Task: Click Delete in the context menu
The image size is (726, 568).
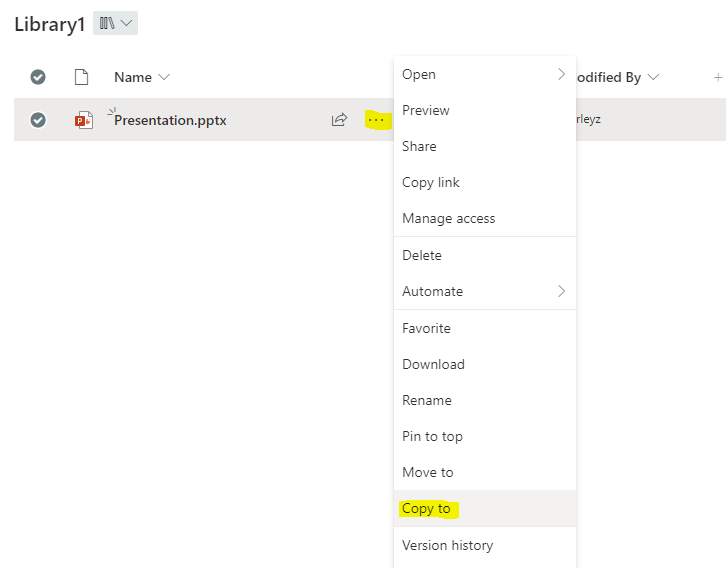Action: pos(421,255)
